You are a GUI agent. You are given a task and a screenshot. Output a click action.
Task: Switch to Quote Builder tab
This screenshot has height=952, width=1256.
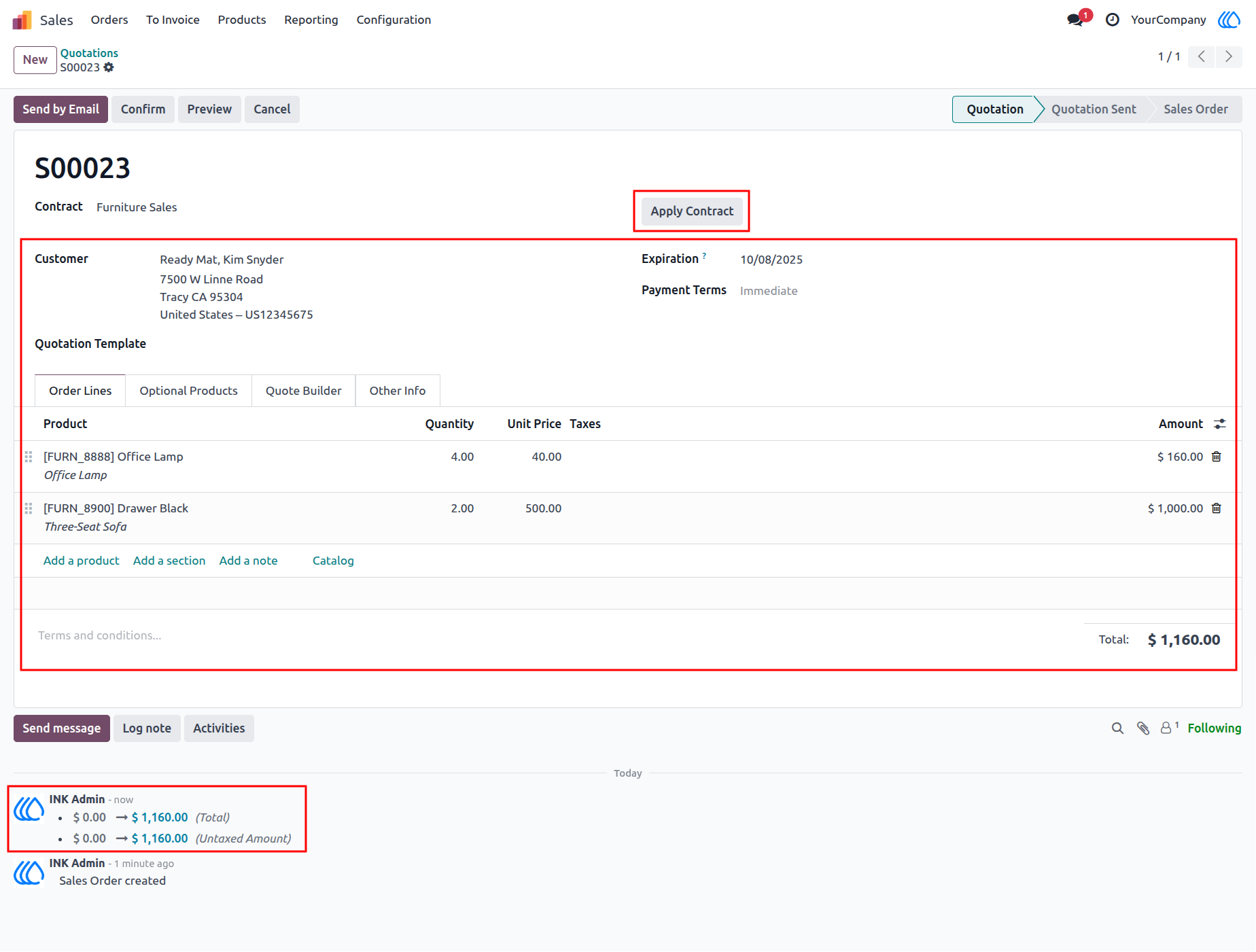pyautogui.click(x=304, y=391)
